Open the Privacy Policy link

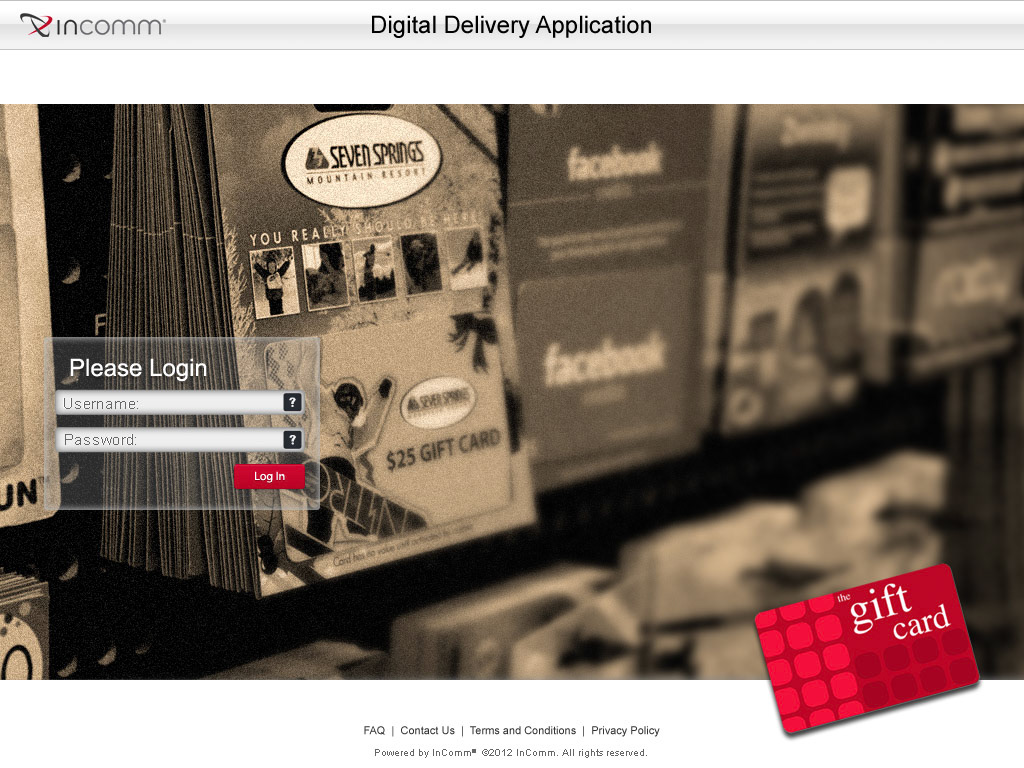coord(625,730)
